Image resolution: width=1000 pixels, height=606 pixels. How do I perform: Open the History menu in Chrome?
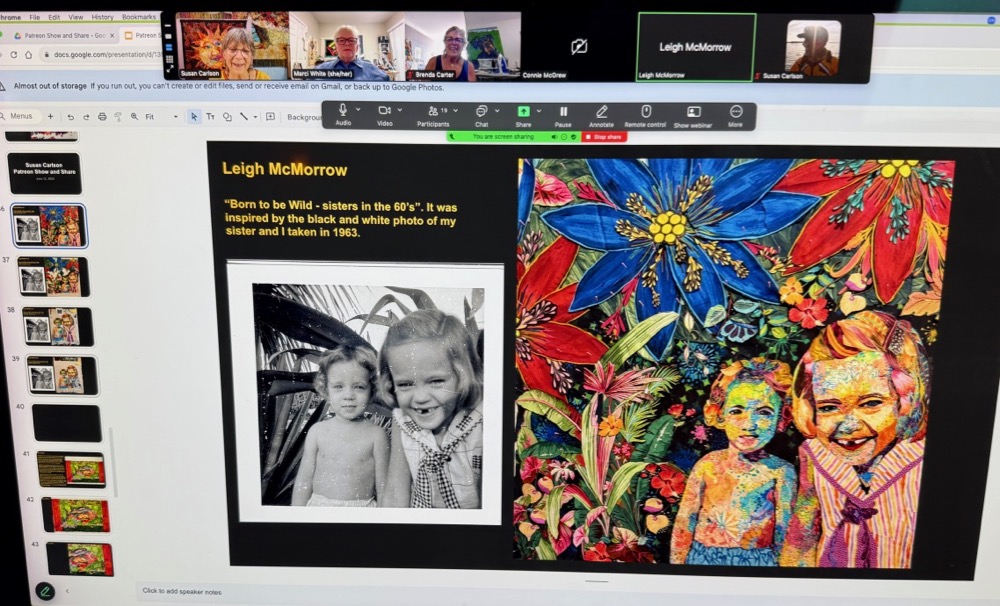click(102, 17)
